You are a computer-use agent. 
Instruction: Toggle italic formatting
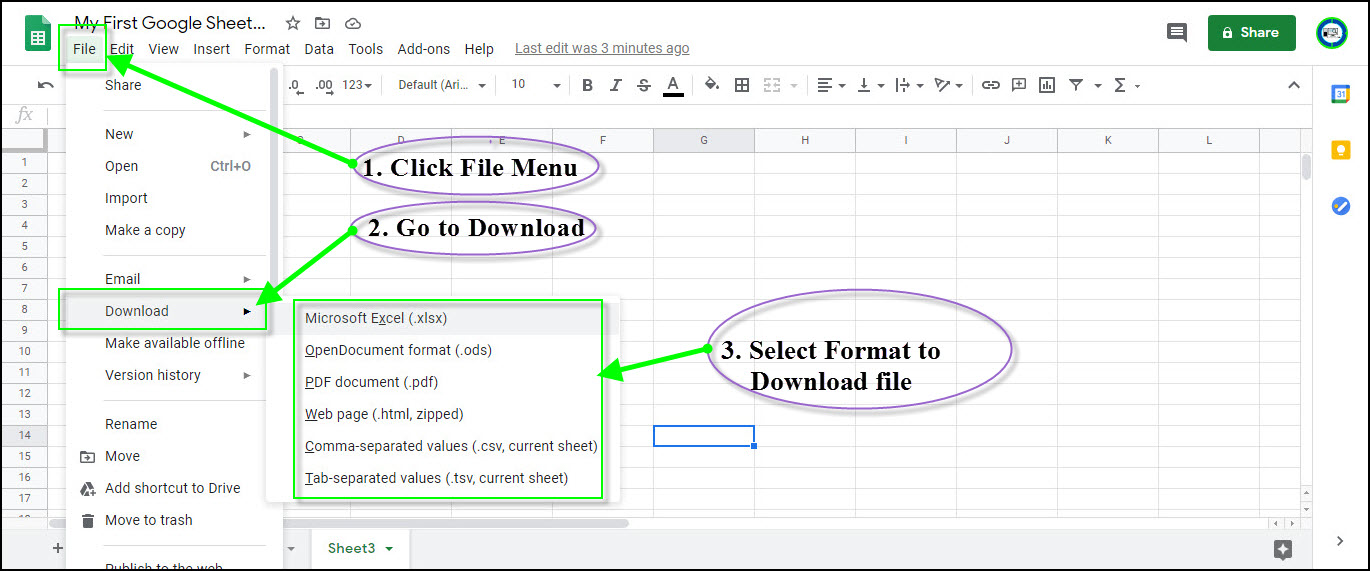(x=616, y=85)
